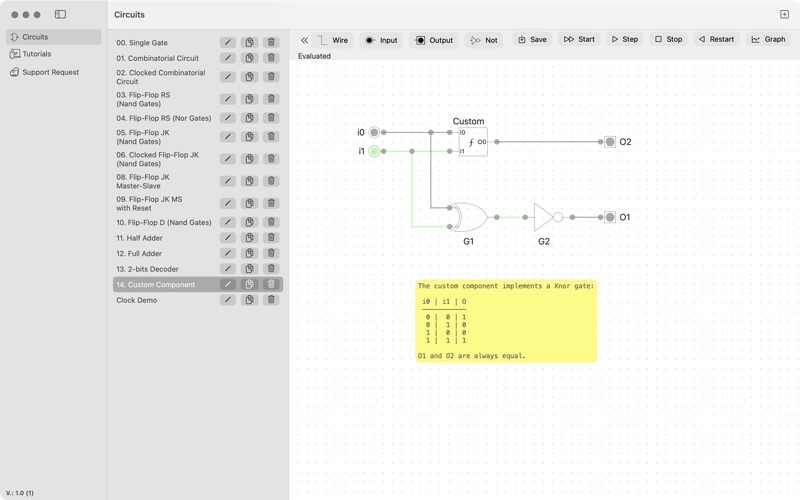This screenshot has height=500, width=800.
Task: Edit name of 00. Single Gate
Action: (228, 42)
